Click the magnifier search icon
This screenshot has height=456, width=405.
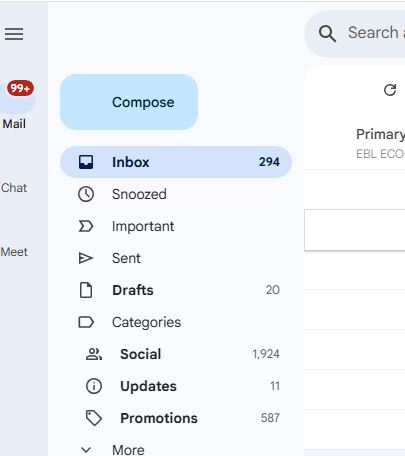click(327, 33)
